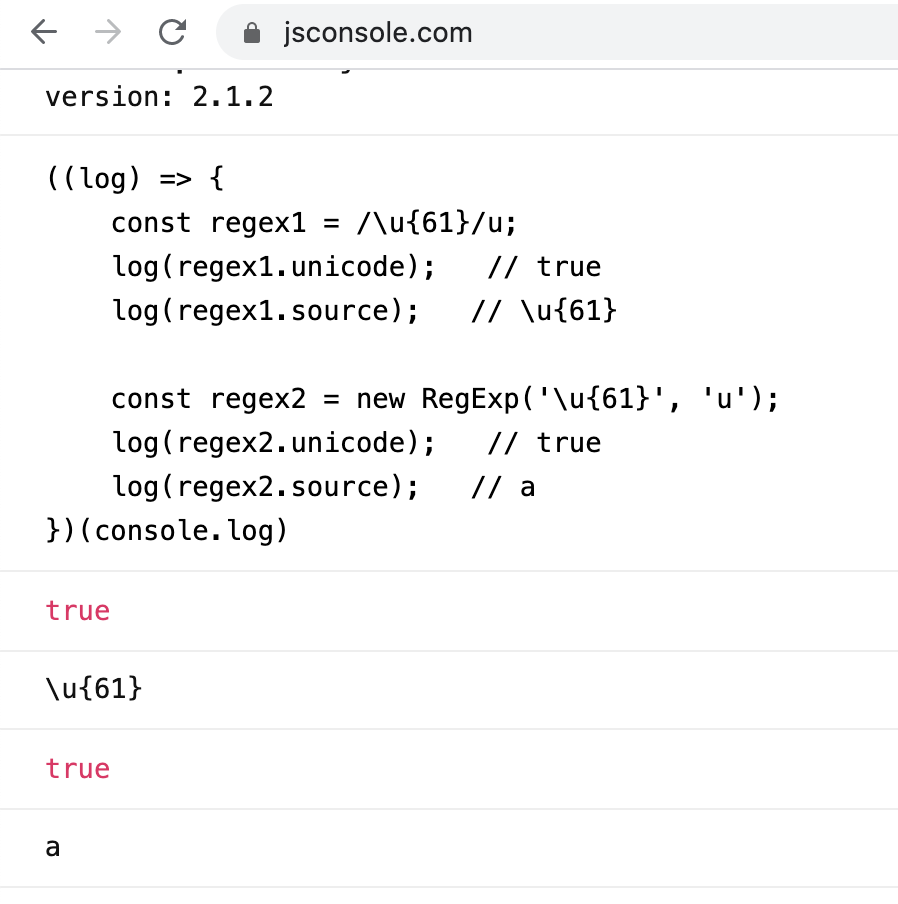Click the first pink true output

[x=78, y=611]
